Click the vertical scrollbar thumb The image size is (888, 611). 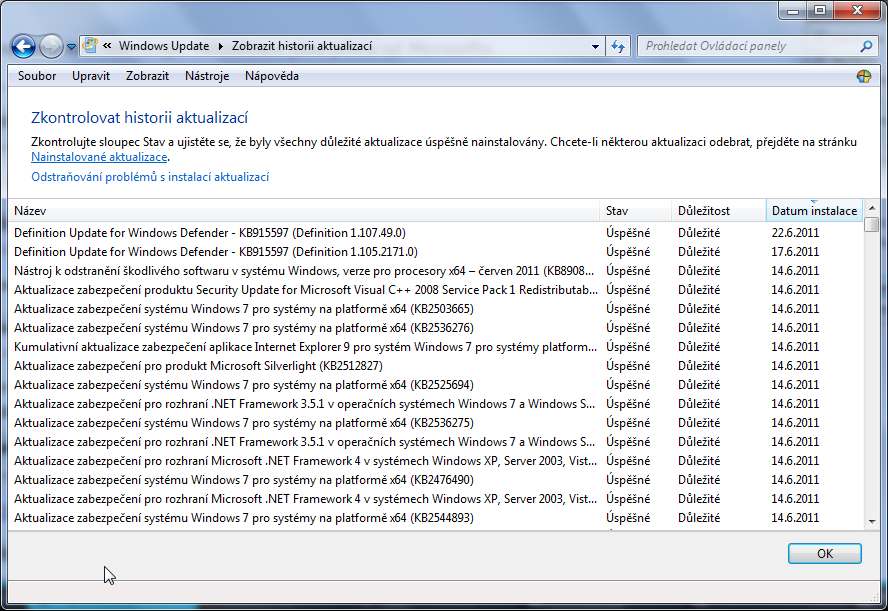tap(872, 224)
